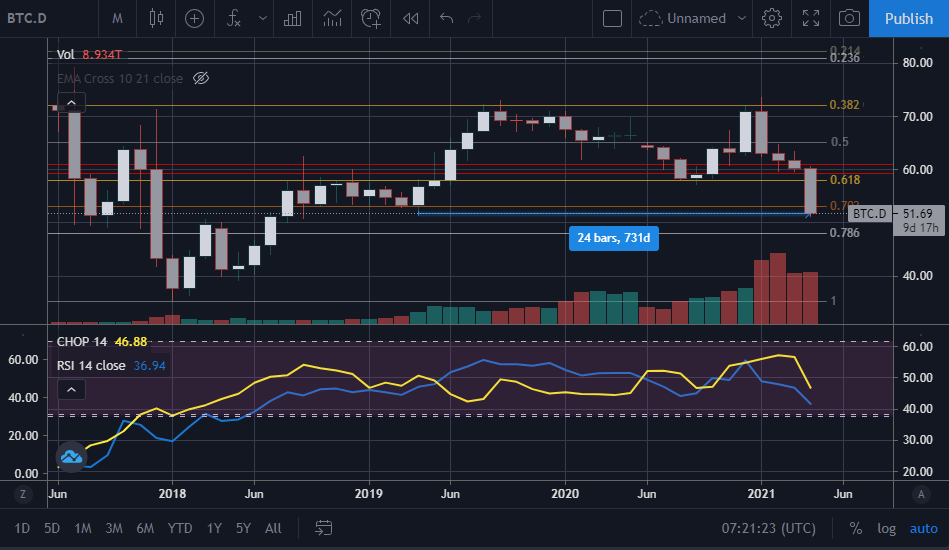Click the EMA Cross 10 21 close label

(120, 78)
